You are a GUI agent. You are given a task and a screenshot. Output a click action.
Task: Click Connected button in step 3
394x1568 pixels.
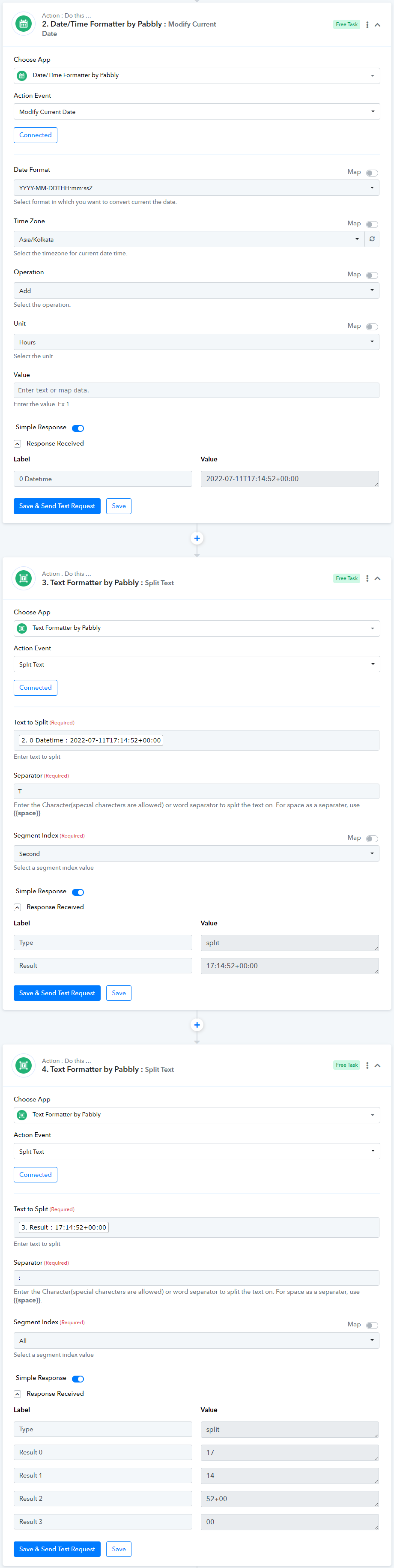point(35,688)
